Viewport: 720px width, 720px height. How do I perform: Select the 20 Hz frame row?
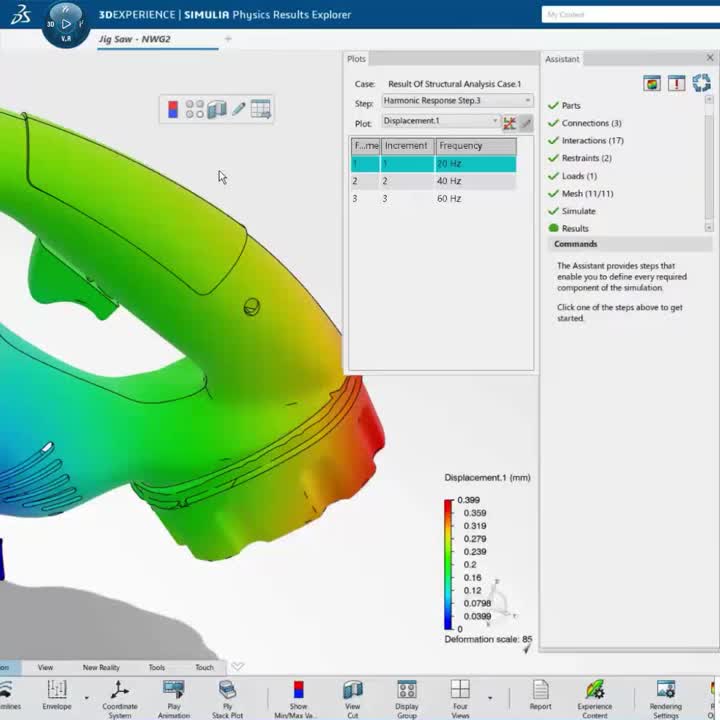(x=433, y=164)
